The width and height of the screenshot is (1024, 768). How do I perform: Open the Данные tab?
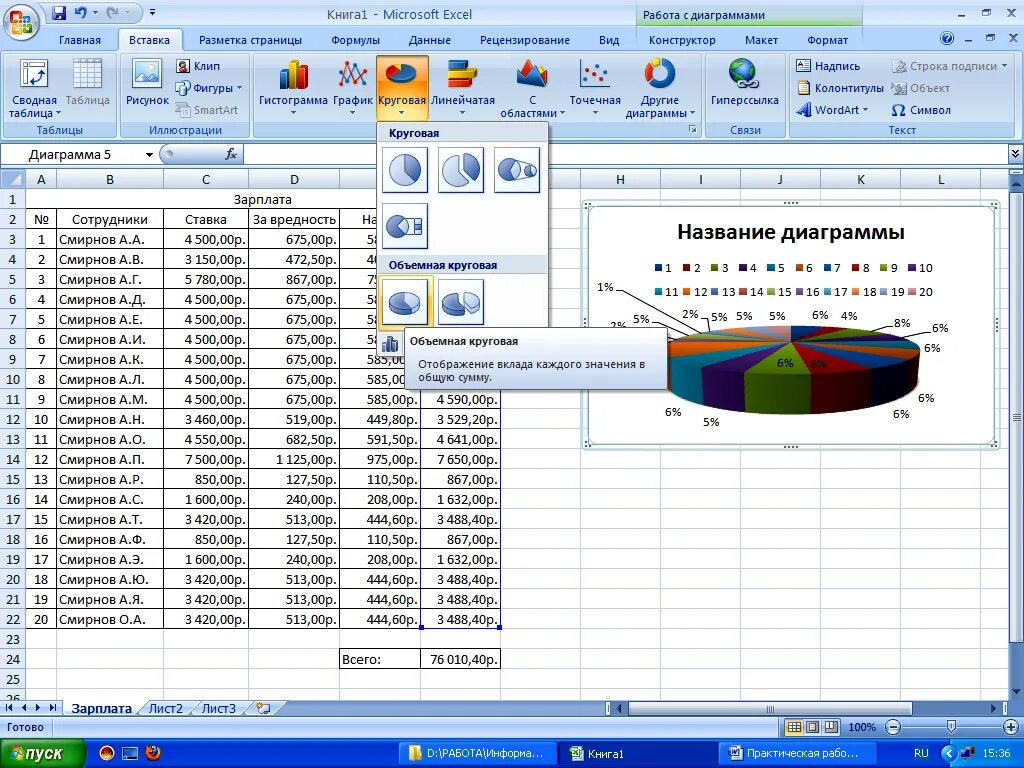430,40
